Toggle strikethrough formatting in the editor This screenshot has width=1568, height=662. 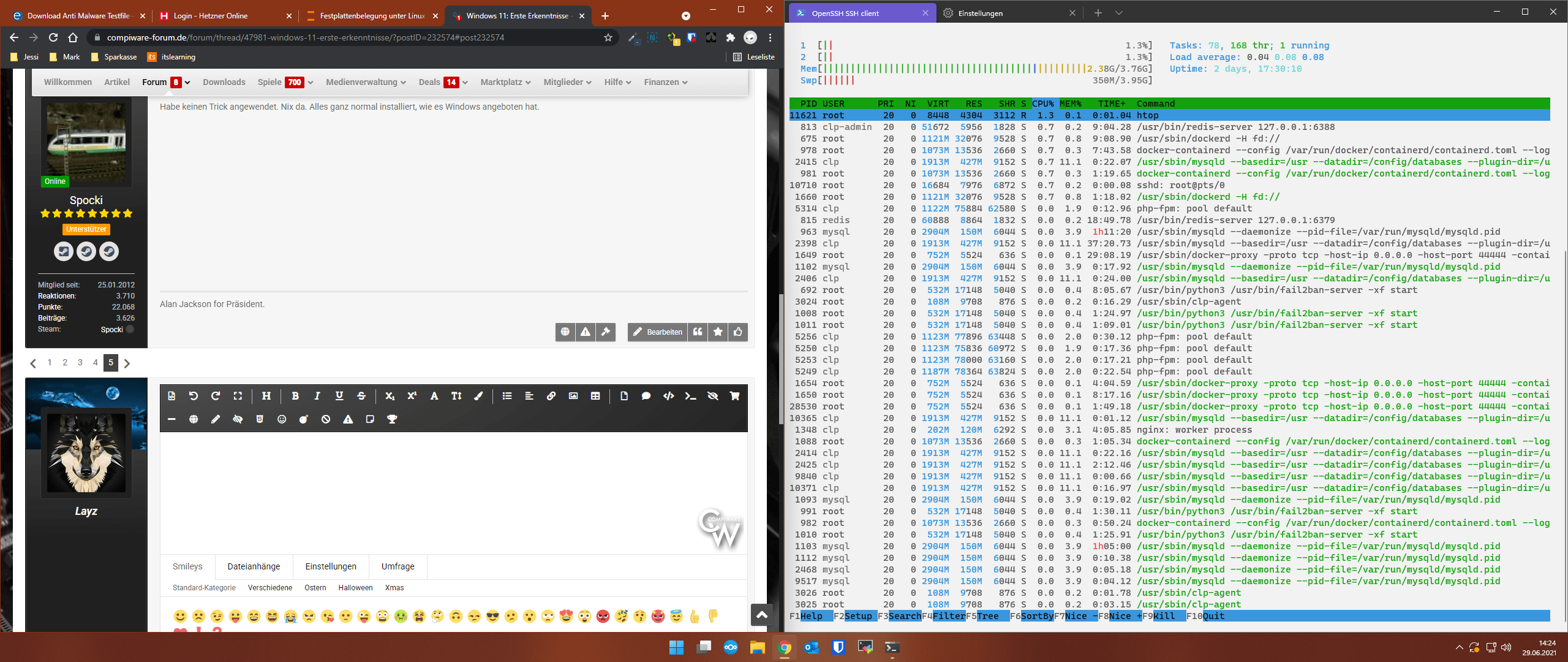tap(361, 396)
